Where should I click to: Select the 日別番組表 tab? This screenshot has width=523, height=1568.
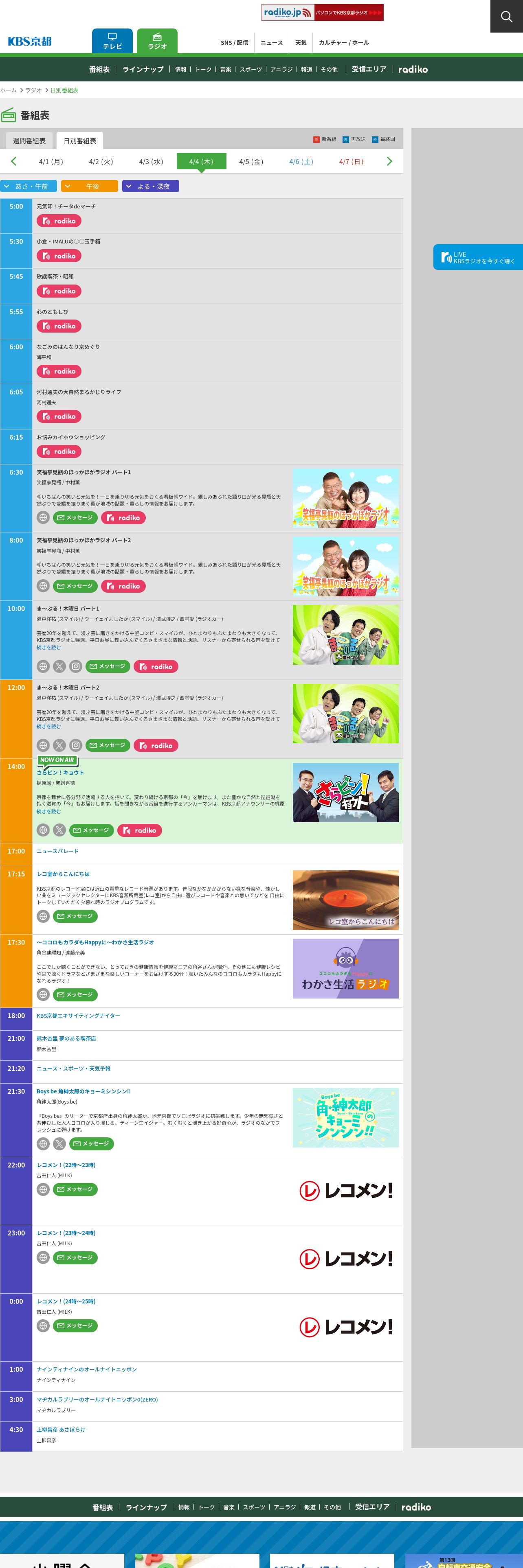tap(80, 140)
